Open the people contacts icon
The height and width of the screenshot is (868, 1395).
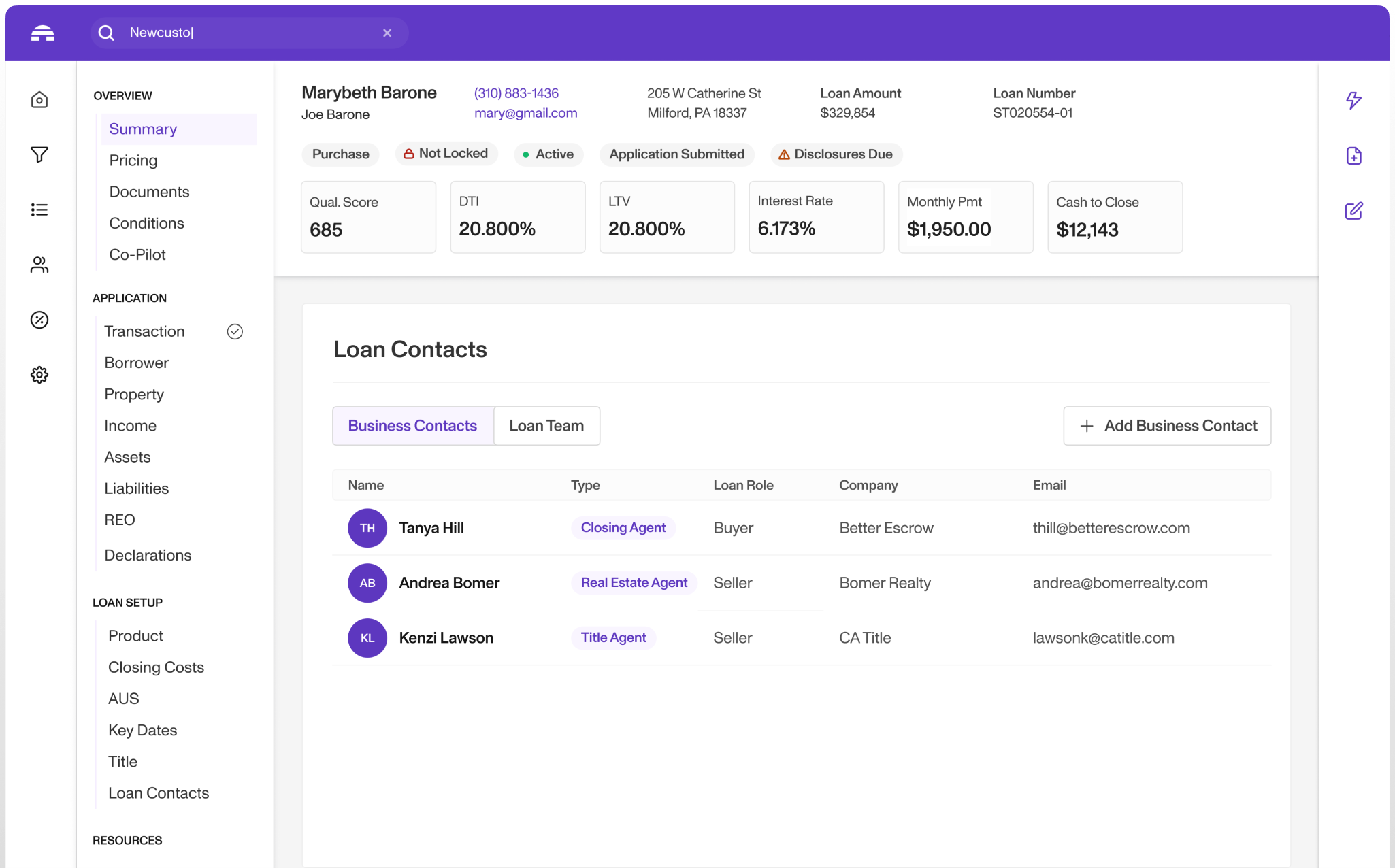[39, 265]
